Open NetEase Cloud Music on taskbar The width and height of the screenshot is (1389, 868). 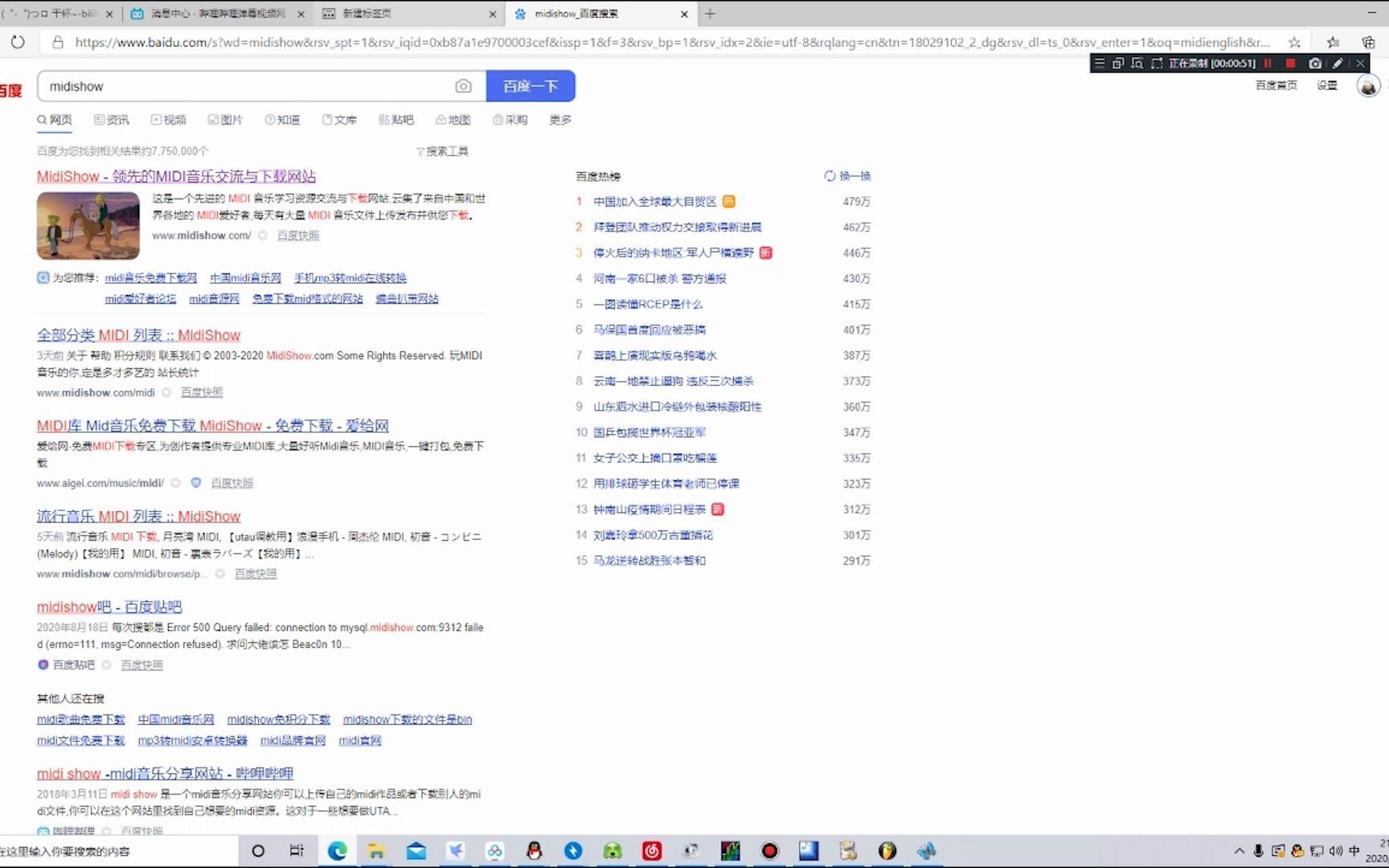pos(652,851)
